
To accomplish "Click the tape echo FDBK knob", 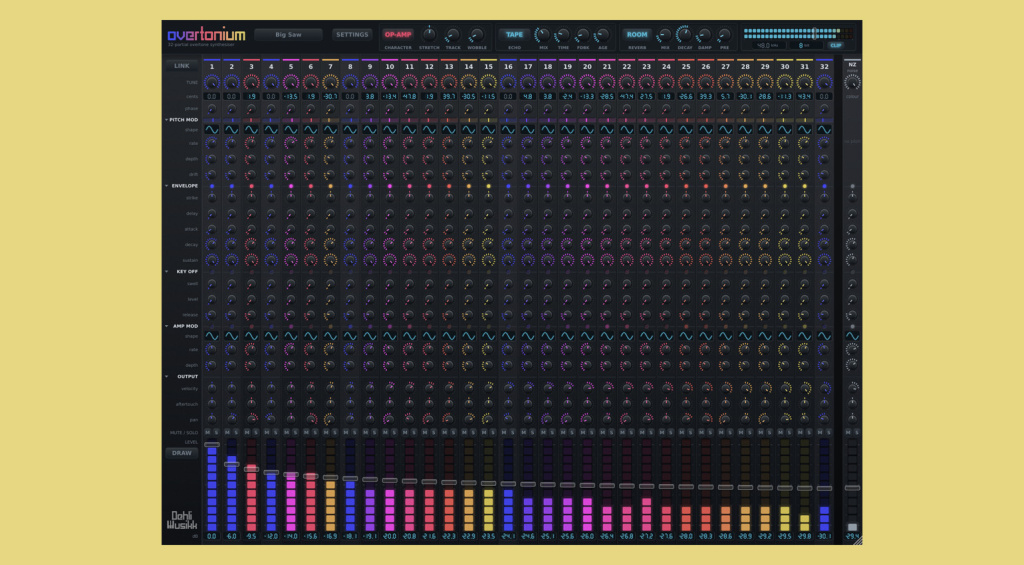I will click(583, 35).
